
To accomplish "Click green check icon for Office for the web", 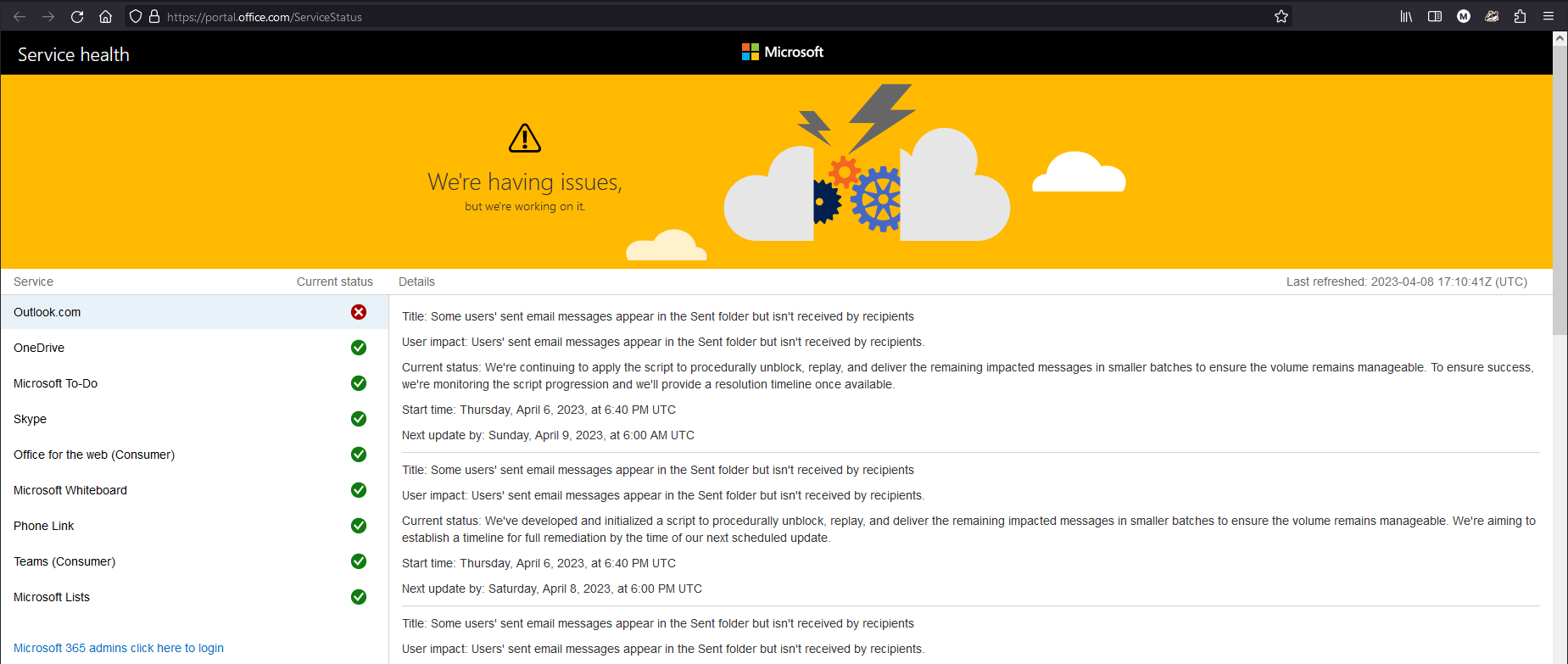I will (x=359, y=455).
